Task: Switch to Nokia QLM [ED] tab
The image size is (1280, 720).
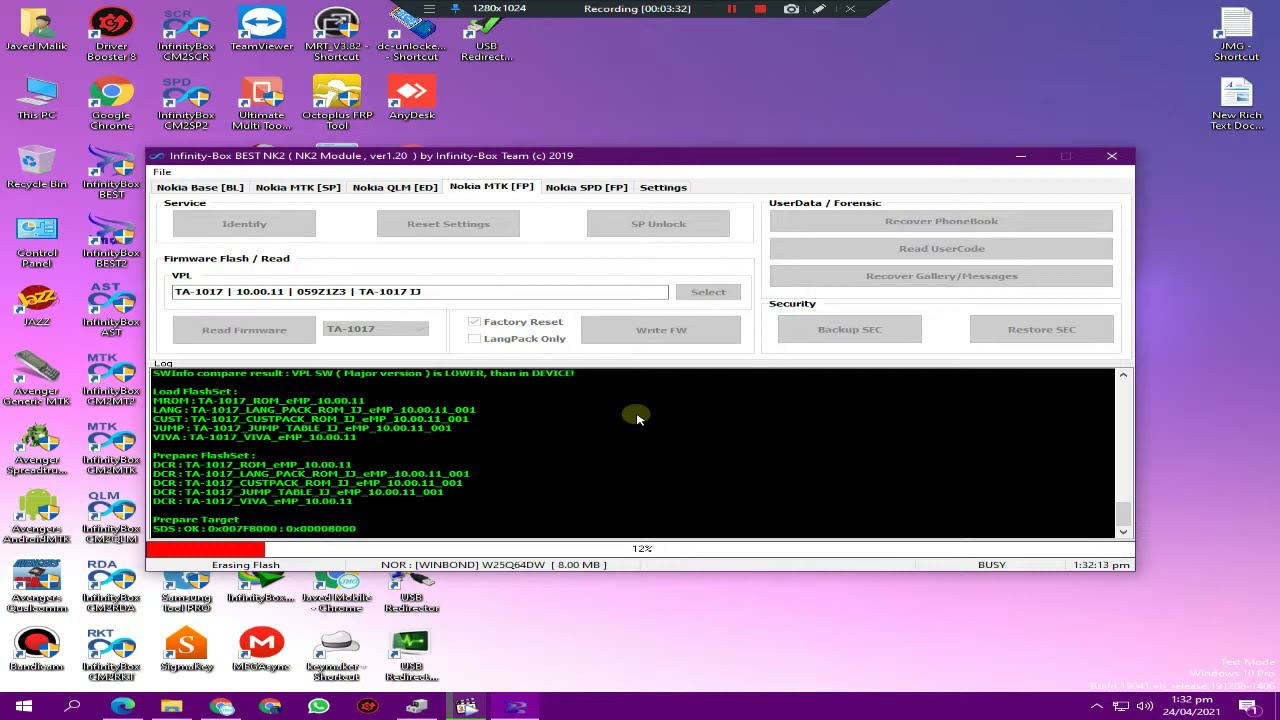Action: [x=395, y=187]
